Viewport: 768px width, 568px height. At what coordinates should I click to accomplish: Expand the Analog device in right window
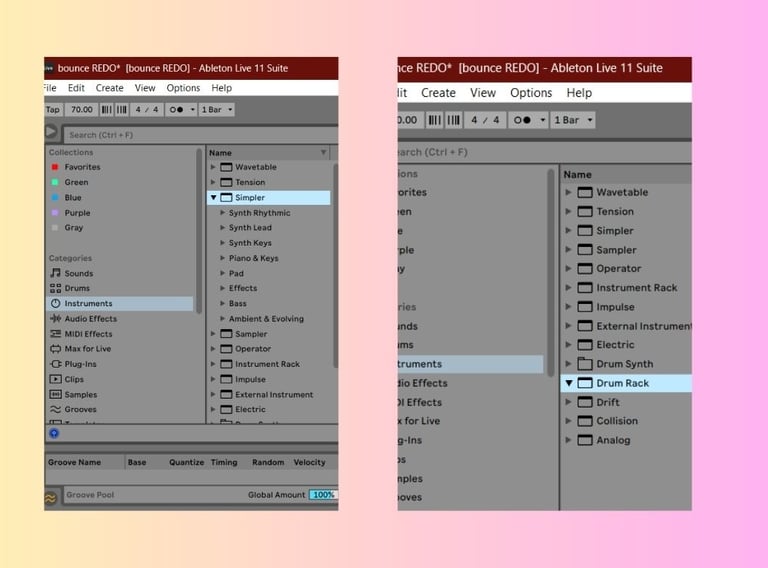568,440
